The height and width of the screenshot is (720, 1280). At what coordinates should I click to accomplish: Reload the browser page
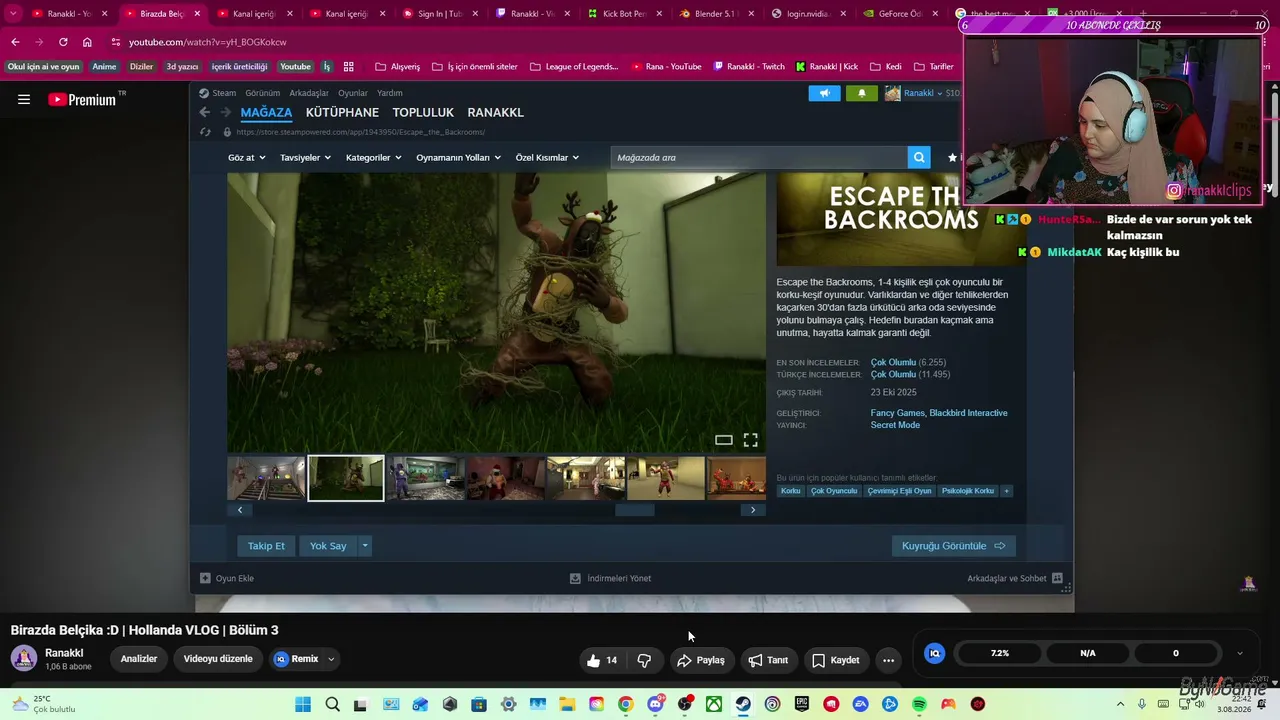(x=63, y=42)
